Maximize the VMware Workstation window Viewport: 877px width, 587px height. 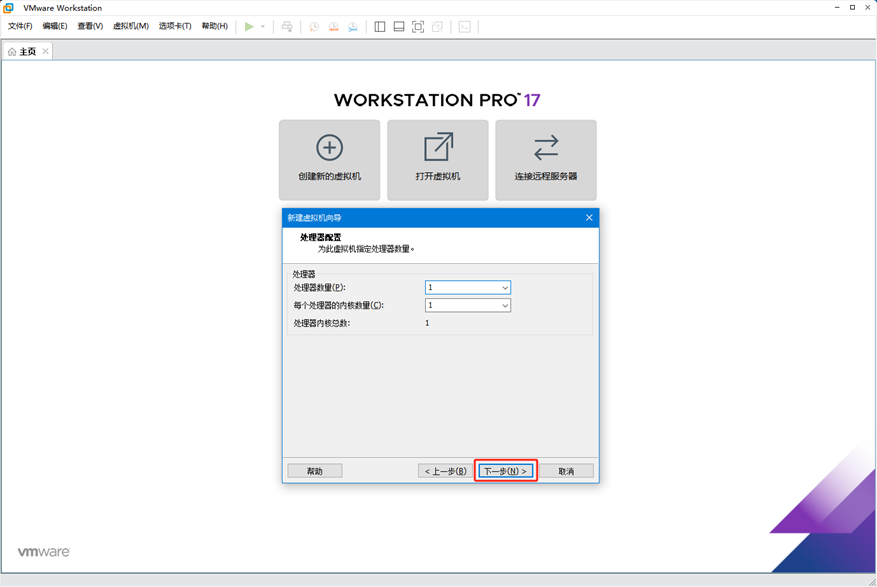coord(852,7)
